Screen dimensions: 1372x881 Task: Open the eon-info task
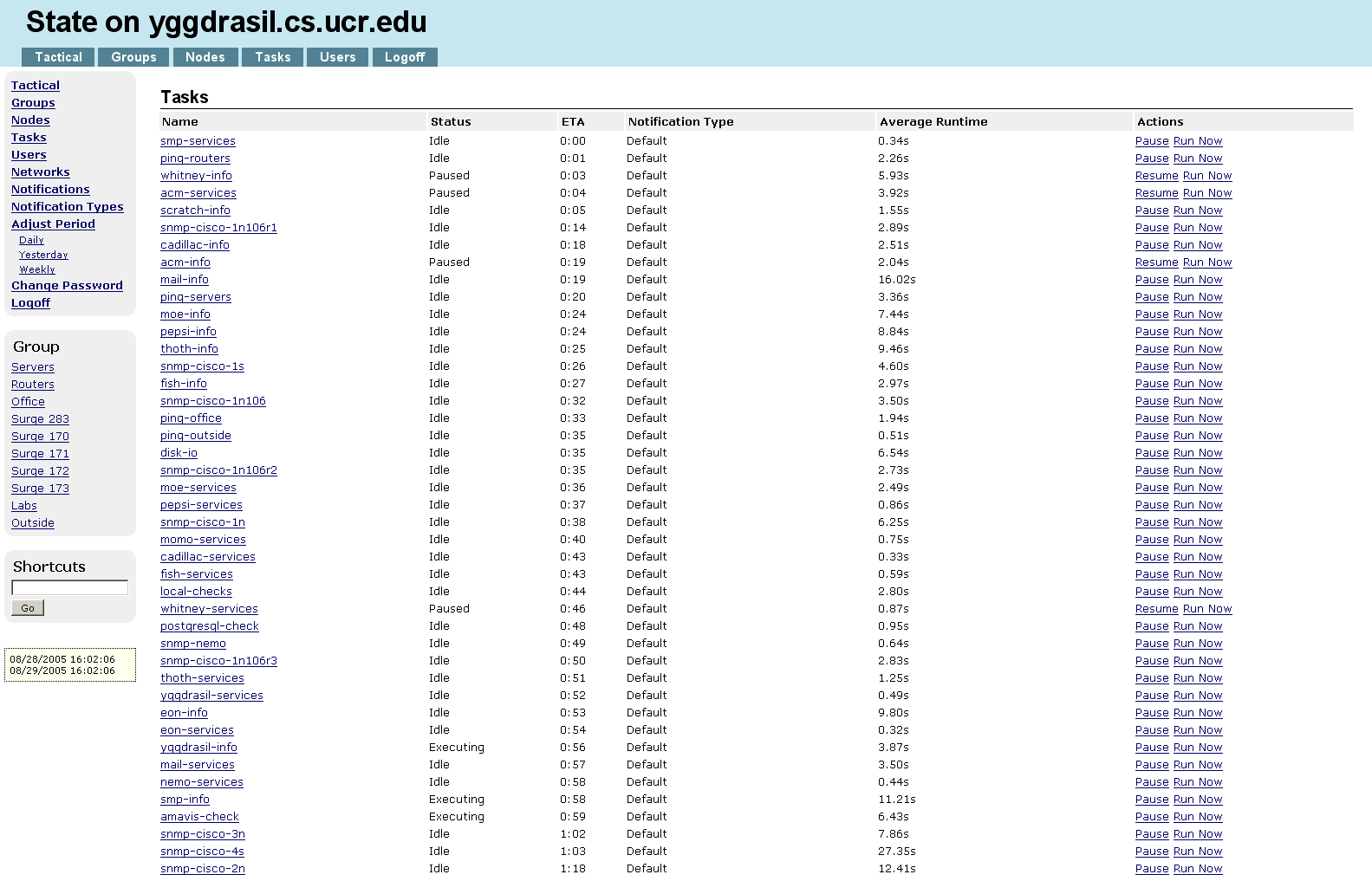coord(184,713)
